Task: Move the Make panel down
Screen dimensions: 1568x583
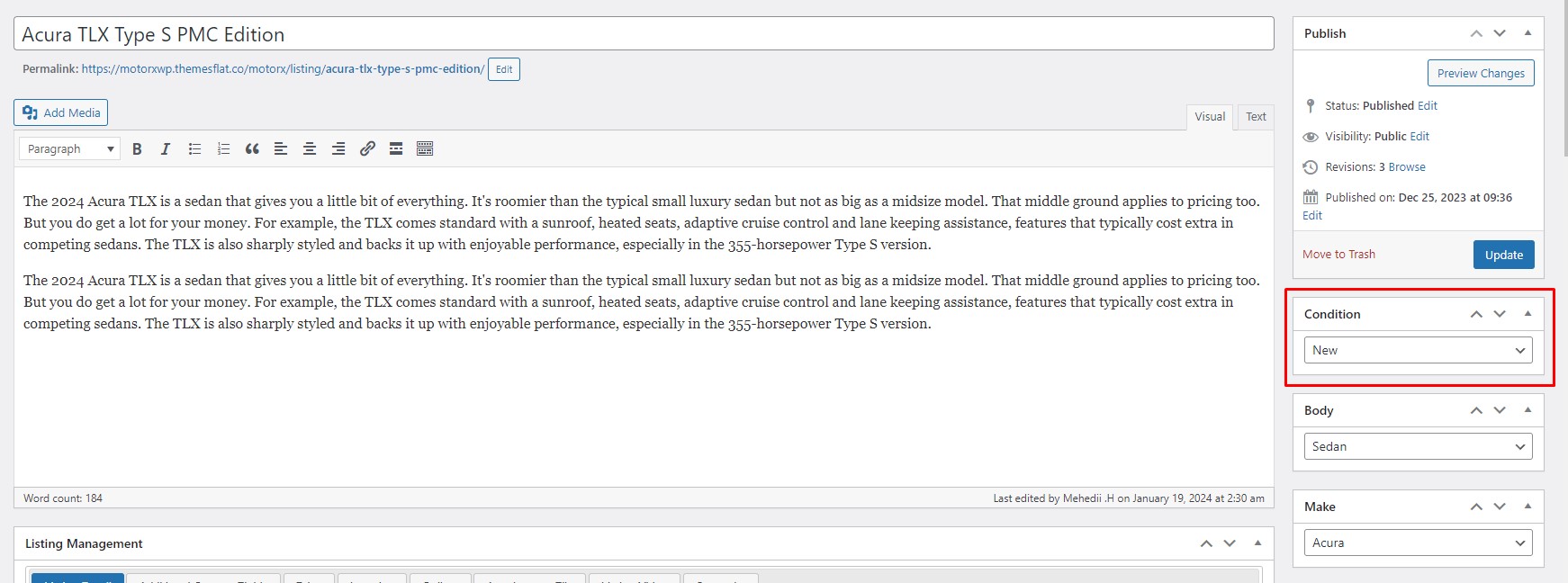Action: pyautogui.click(x=1500, y=507)
